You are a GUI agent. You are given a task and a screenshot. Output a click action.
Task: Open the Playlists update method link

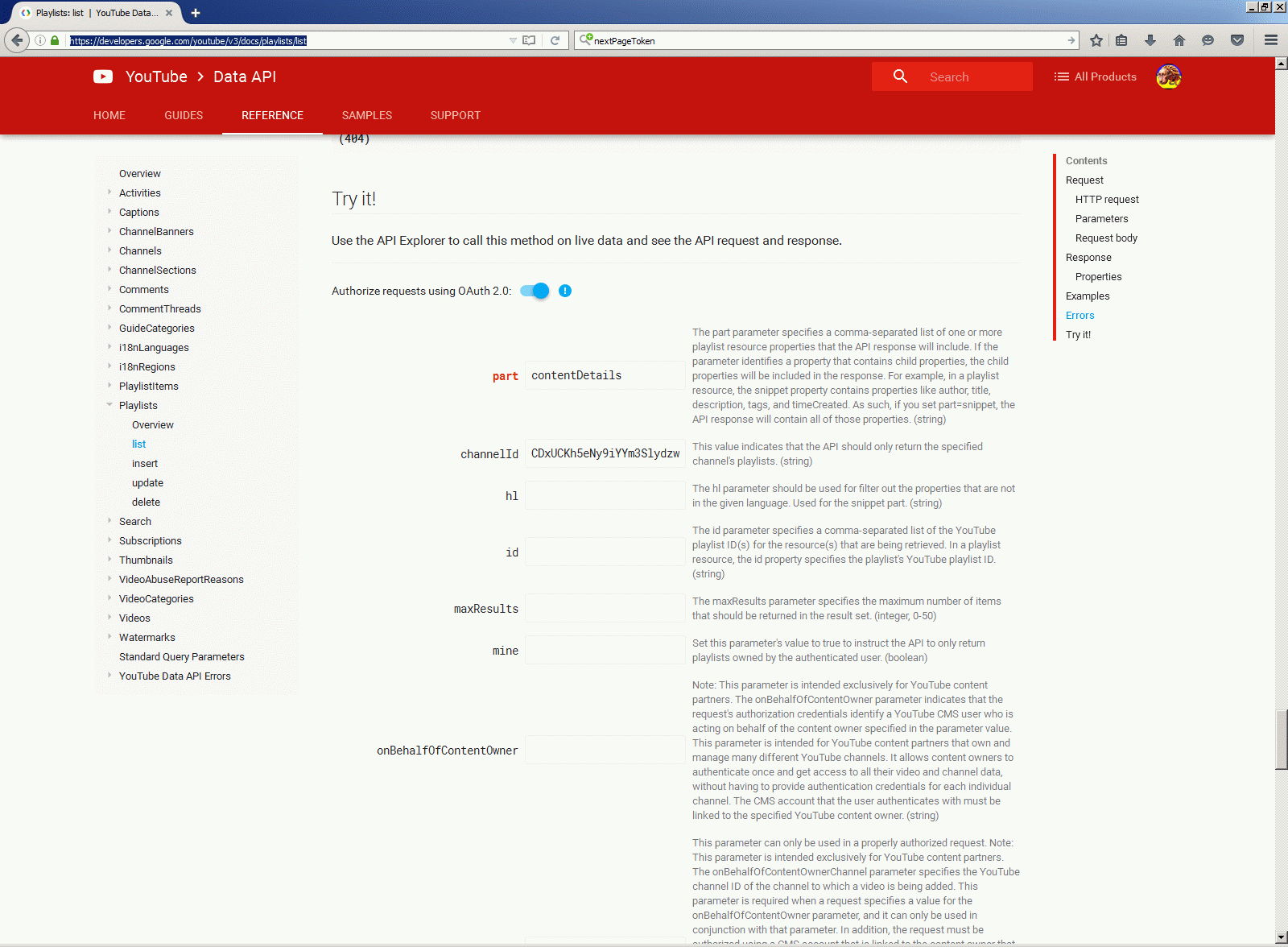[147, 482]
